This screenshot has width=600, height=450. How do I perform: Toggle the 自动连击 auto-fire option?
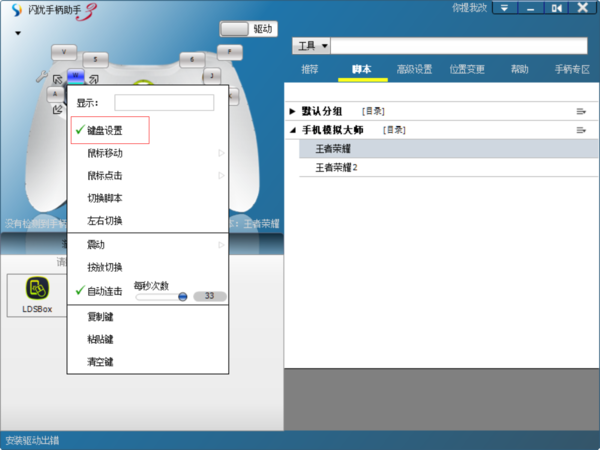[x=104, y=292]
